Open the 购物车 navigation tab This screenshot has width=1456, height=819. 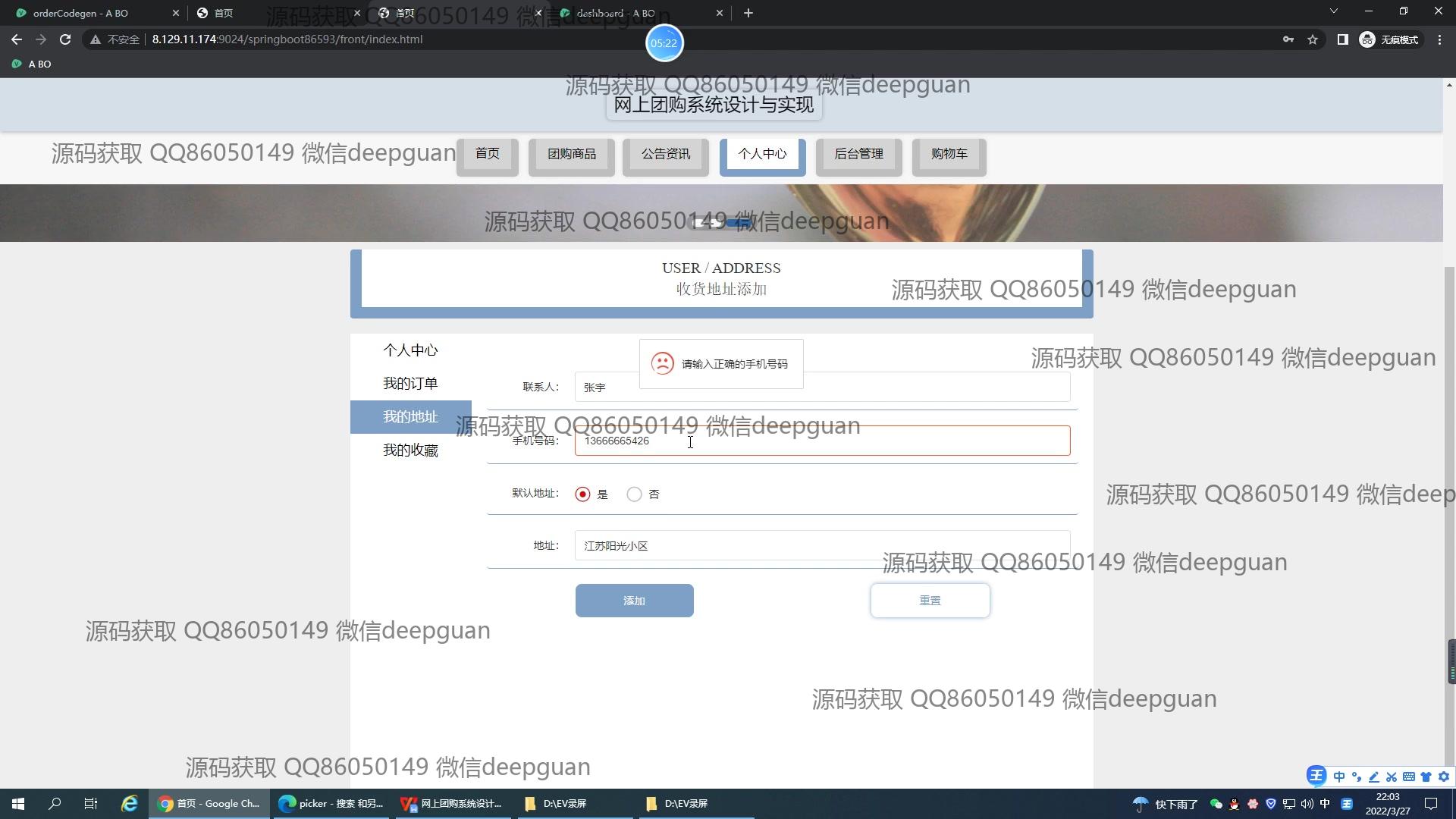click(949, 155)
